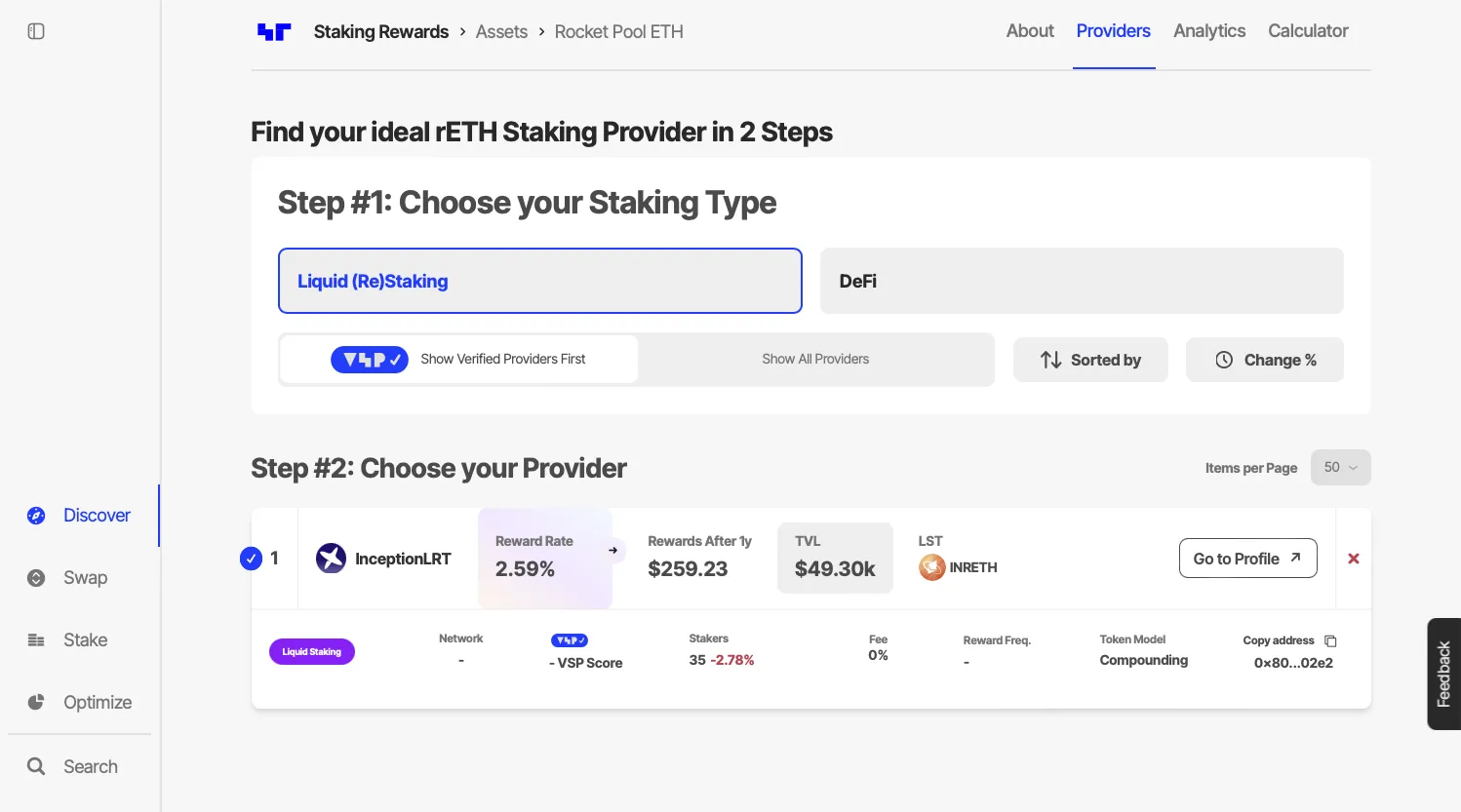The width and height of the screenshot is (1461, 812).
Task: Toggle InceptionLRT selection checkmark
Action: tap(252, 559)
